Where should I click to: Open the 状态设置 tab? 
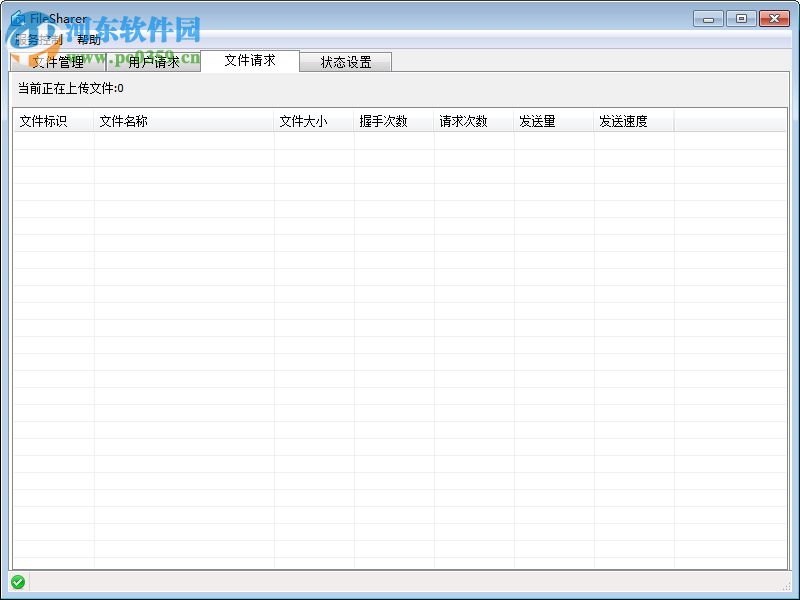(x=345, y=61)
